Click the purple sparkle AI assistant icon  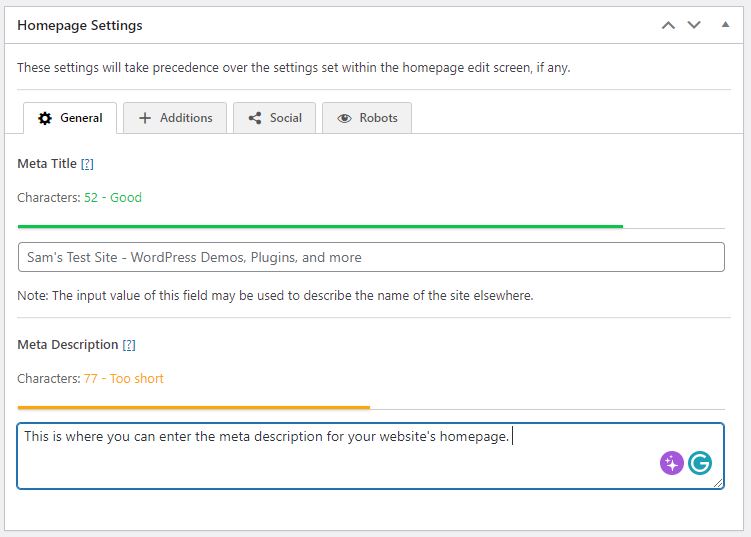pyautogui.click(x=671, y=463)
